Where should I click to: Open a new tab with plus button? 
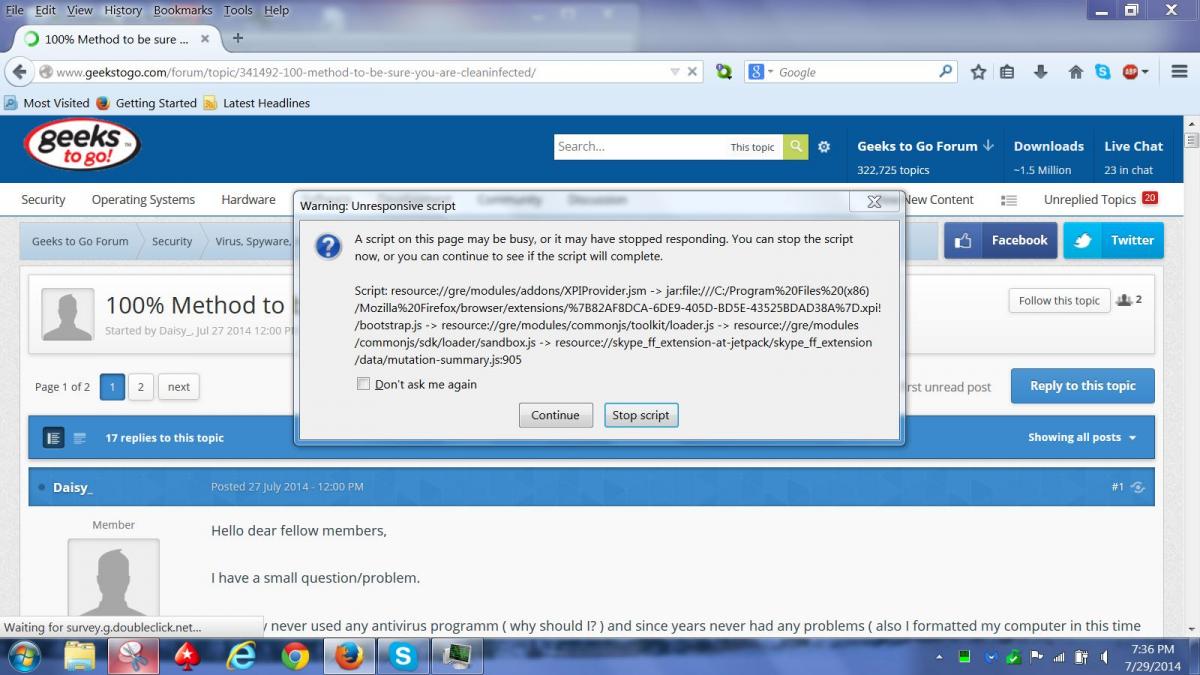238,38
